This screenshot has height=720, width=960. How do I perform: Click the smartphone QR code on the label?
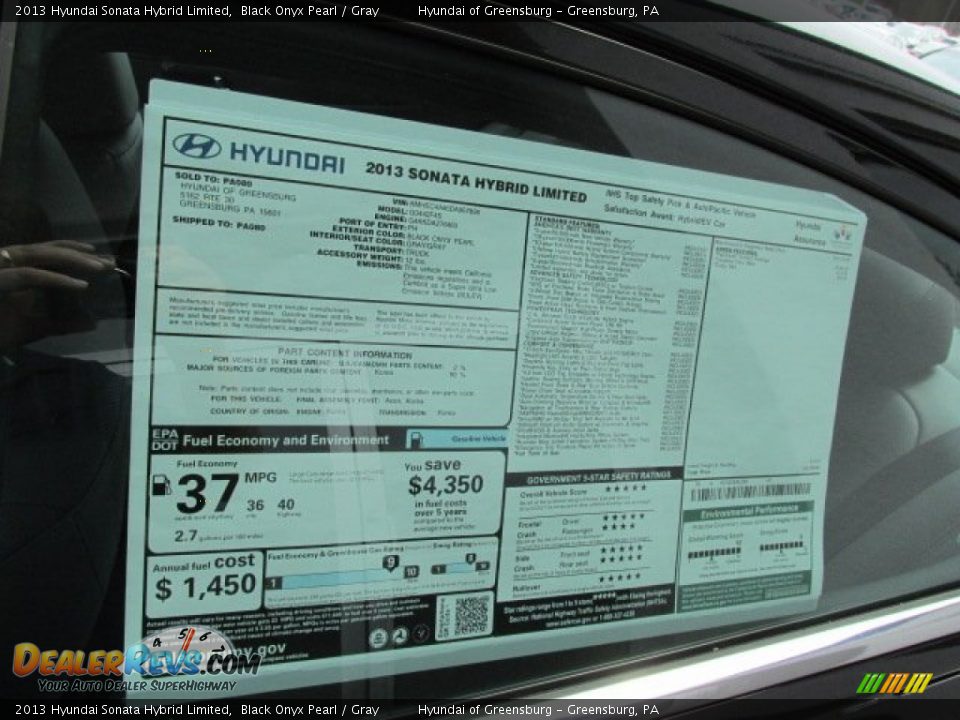[x=472, y=614]
